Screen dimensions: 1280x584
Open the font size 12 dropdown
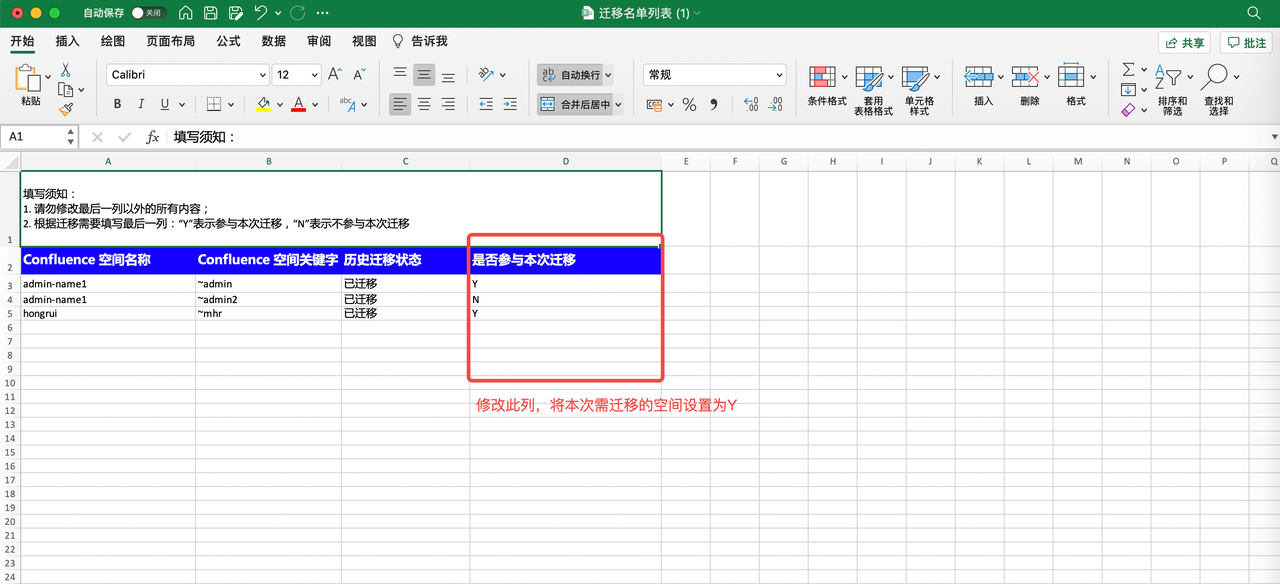click(x=315, y=75)
